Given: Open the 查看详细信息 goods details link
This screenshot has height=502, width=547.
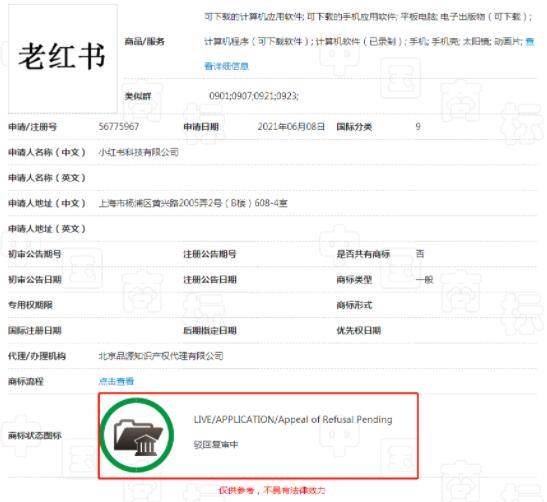Looking at the screenshot, I should [226, 66].
